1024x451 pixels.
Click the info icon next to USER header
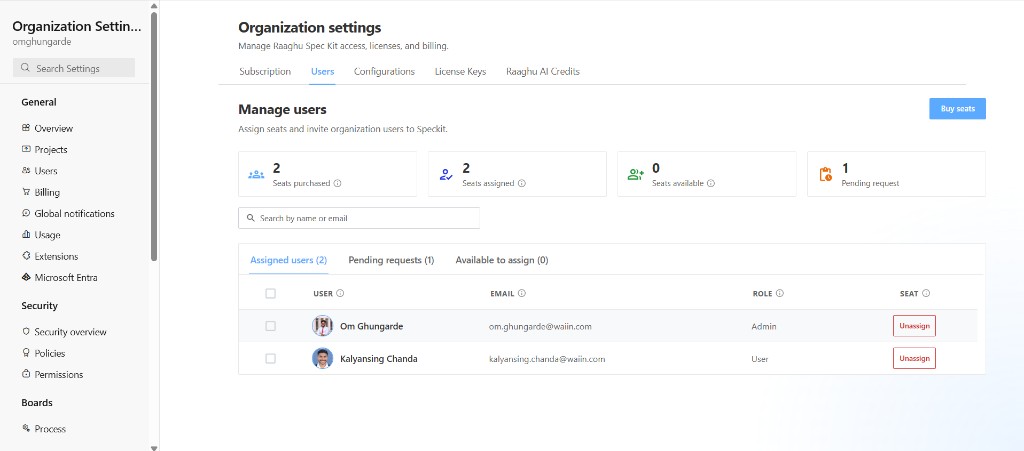[x=340, y=294]
